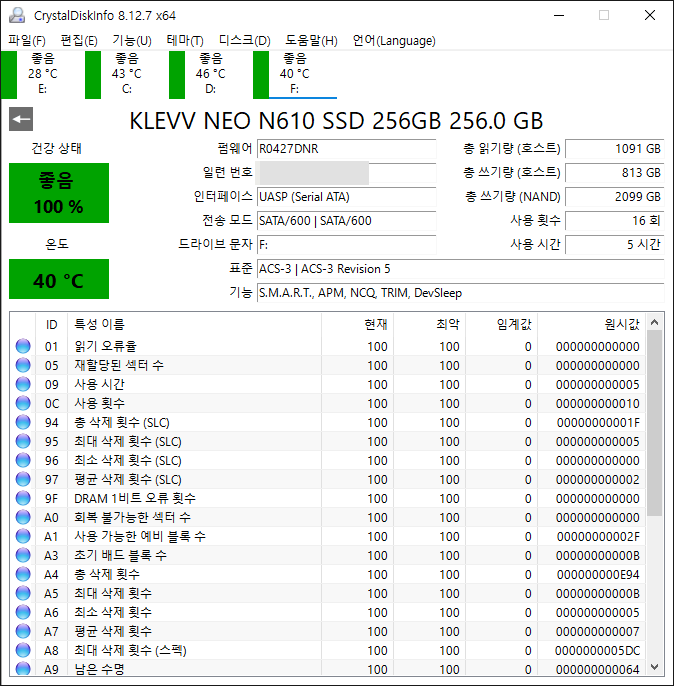Click status orb for 01 읽기 오류율
674x686 pixels.
point(23,346)
